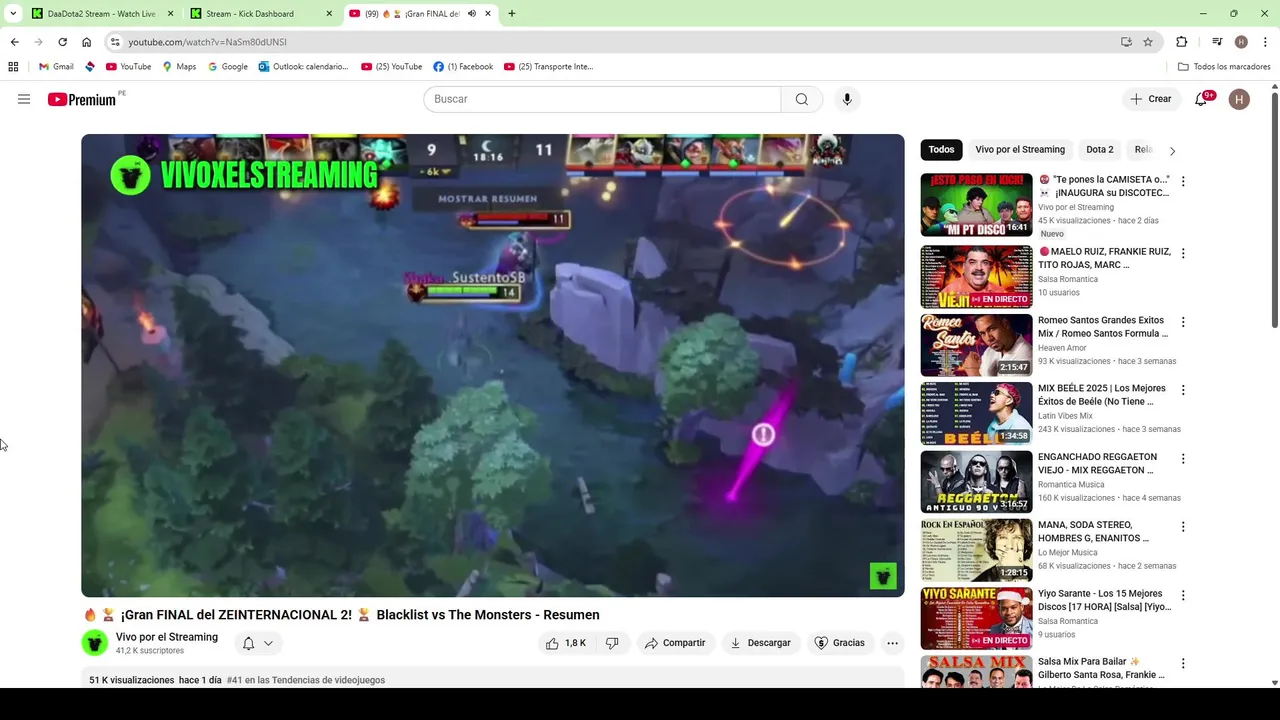Open the #41 Tendencias de videojuegos link
The width and height of the screenshot is (1280, 720).
[306, 680]
